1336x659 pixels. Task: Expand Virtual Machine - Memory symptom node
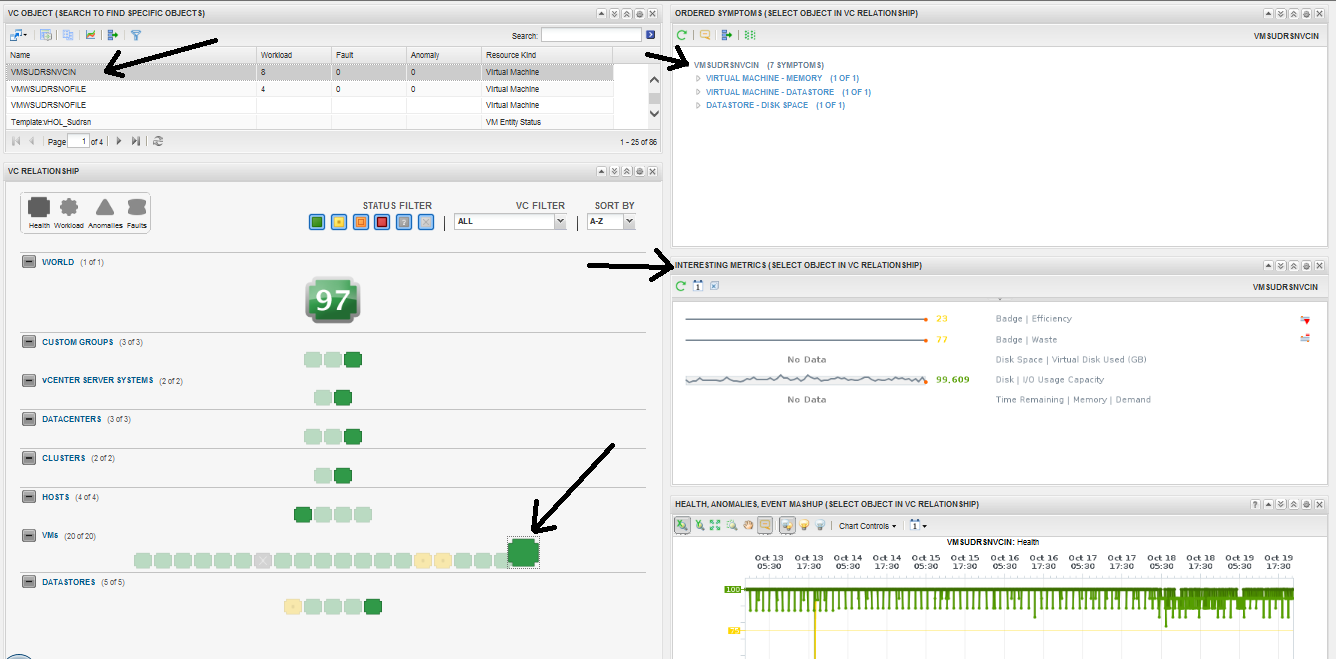click(x=698, y=78)
